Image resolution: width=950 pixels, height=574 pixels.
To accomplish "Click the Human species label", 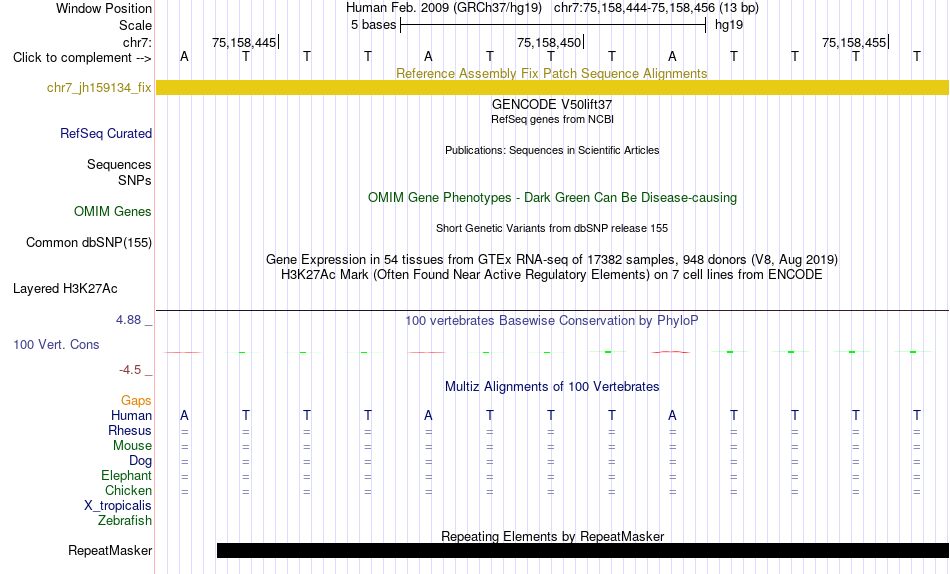I will (x=131, y=416).
